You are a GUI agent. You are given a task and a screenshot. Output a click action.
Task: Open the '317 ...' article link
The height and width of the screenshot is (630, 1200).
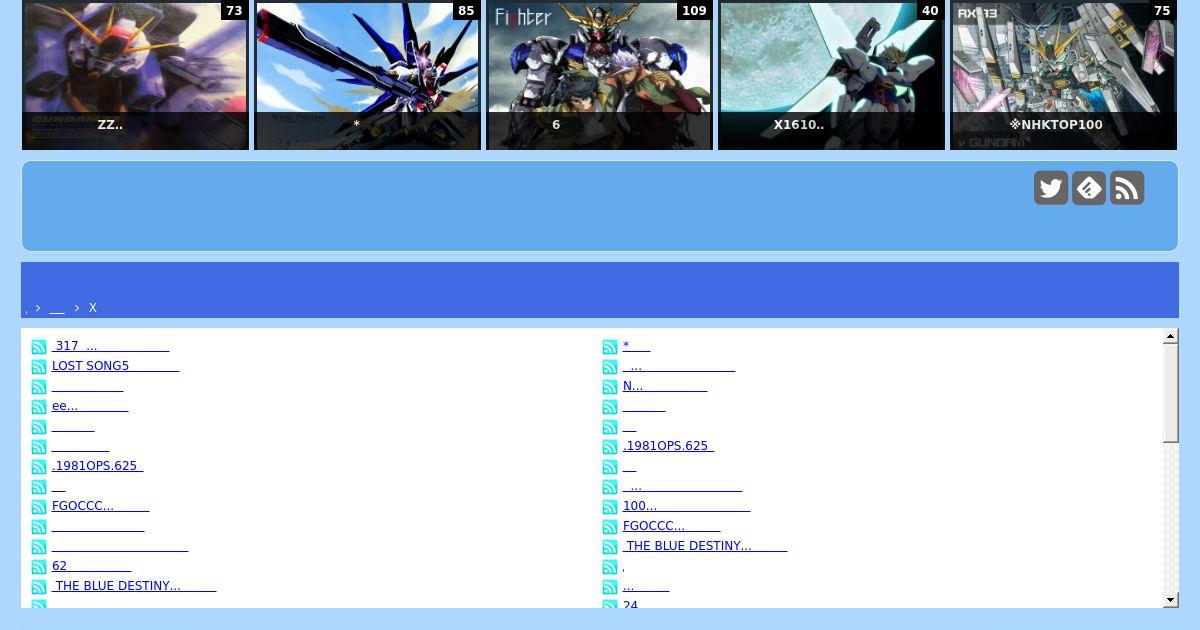pyautogui.click(x=110, y=346)
